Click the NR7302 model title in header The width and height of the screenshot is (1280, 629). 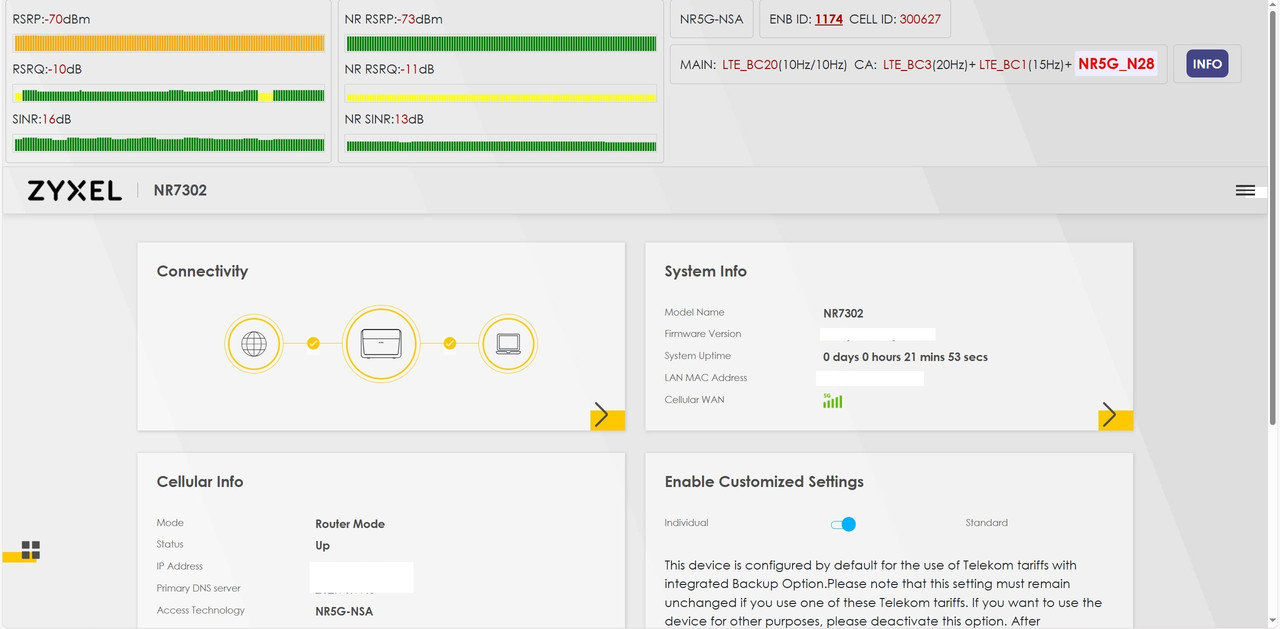tap(180, 190)
